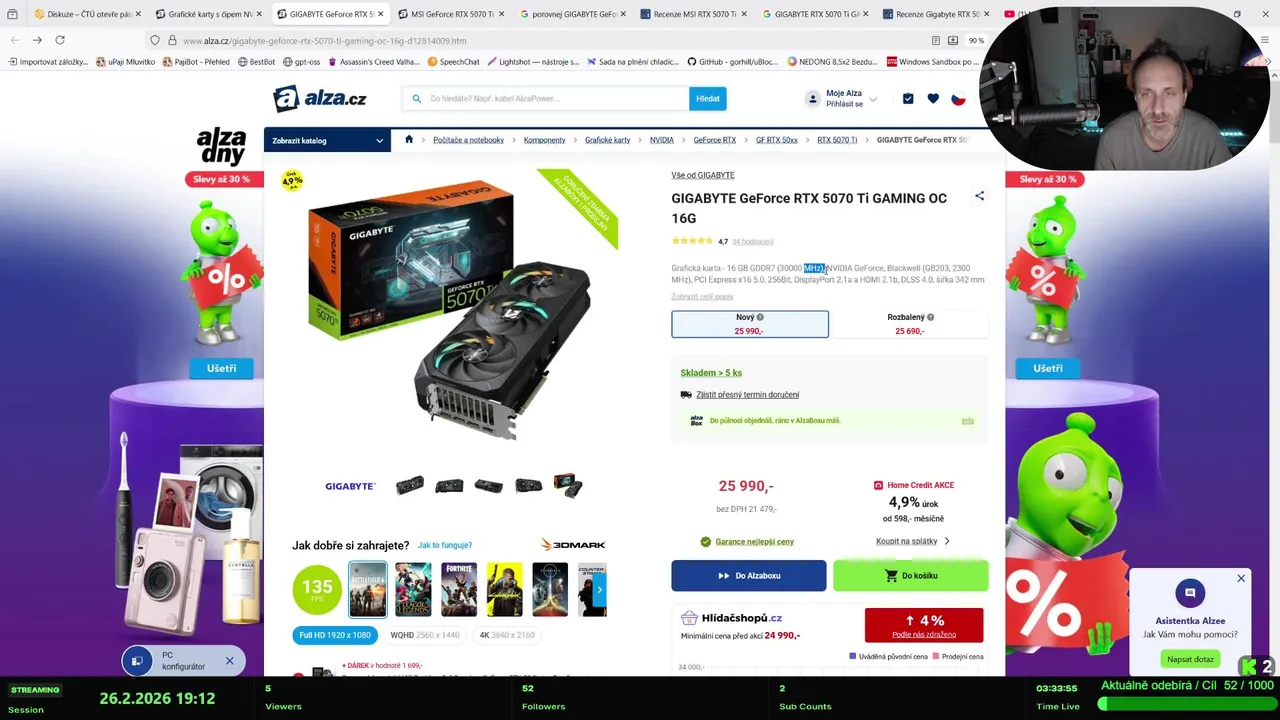This screenshot has width=1280, height=720.
Task: Open the checkmark compare icon in header
Action: click(x=908, y=99)
